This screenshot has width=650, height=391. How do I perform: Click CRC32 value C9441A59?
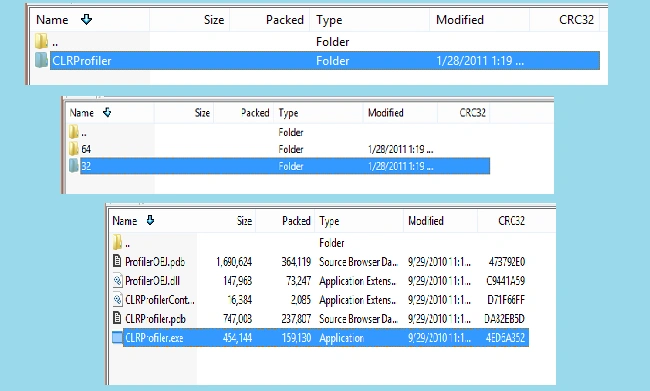(505, 281)
